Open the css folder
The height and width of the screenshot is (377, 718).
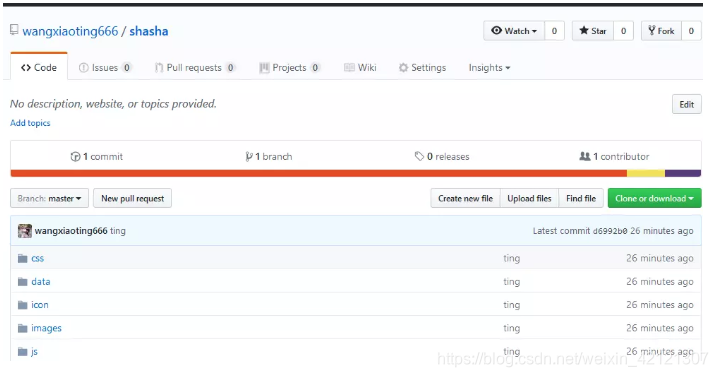click(x=38, y=258)
